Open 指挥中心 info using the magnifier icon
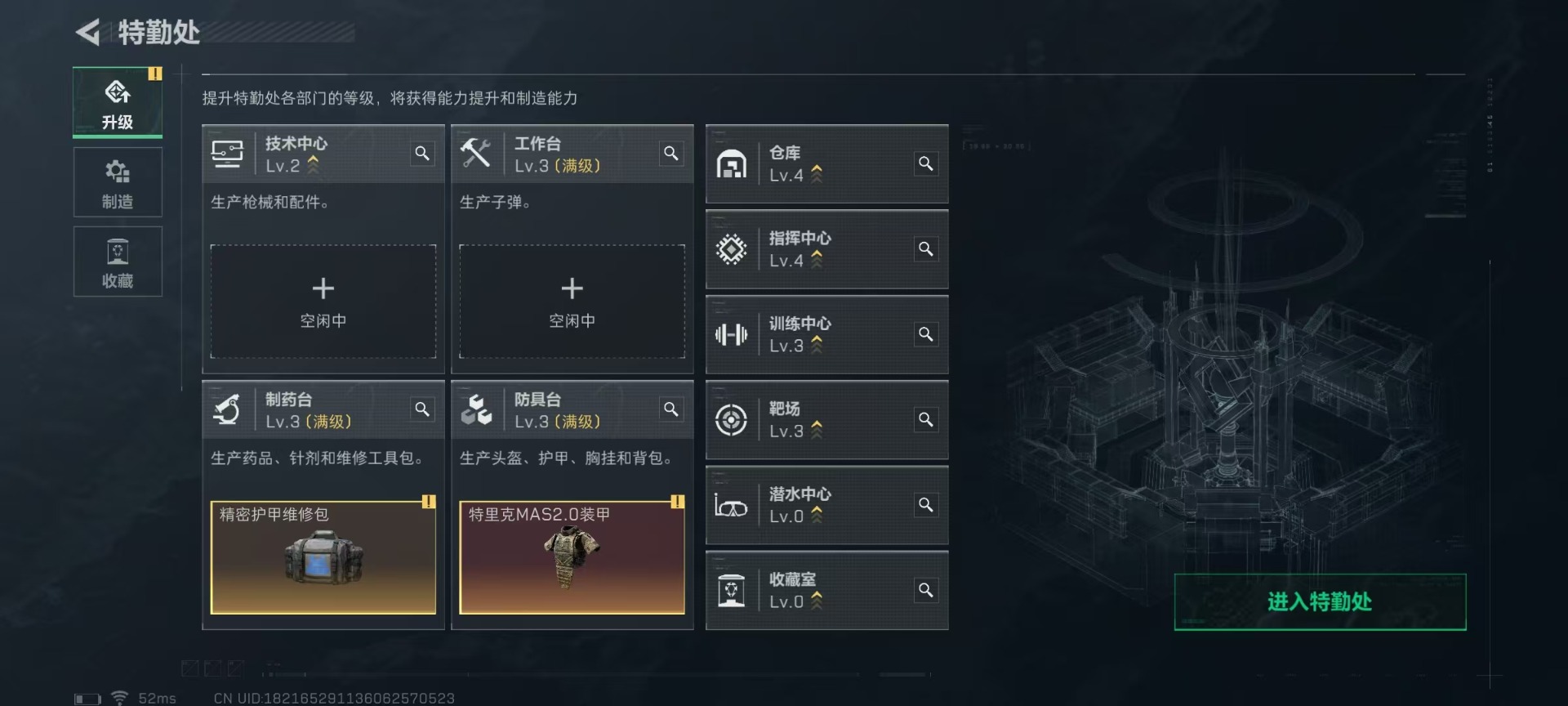The height and width of the screenshot is (706, 1568). pos(925,248)
